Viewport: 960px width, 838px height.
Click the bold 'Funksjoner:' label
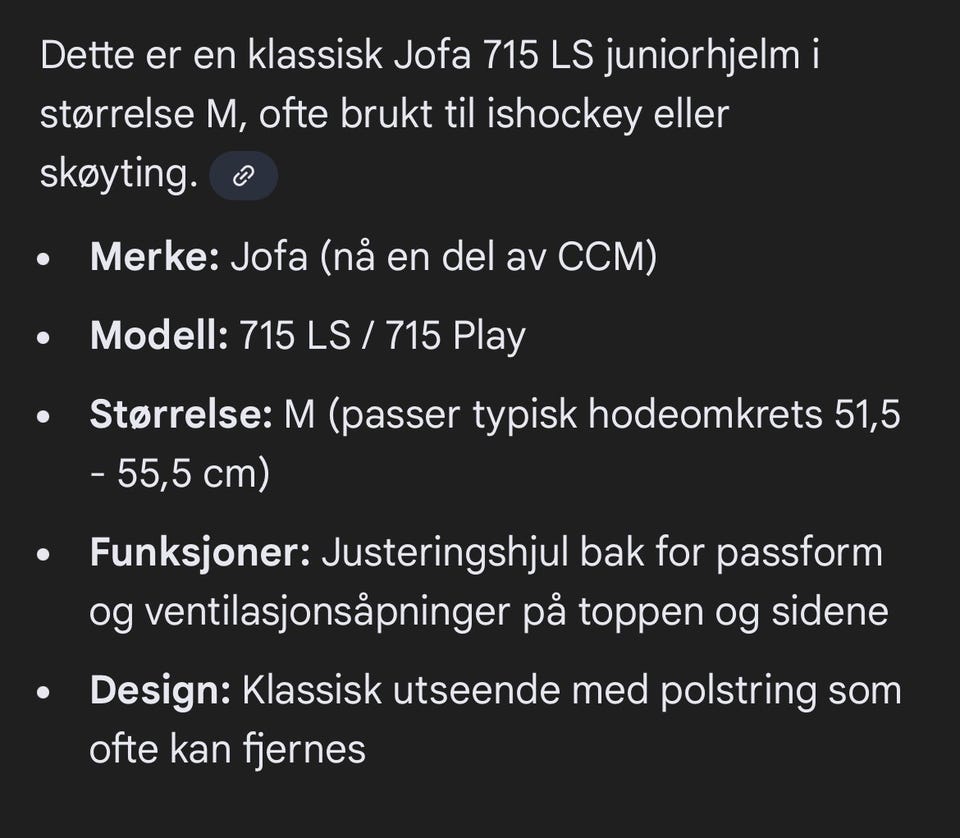tap(200, 552)
